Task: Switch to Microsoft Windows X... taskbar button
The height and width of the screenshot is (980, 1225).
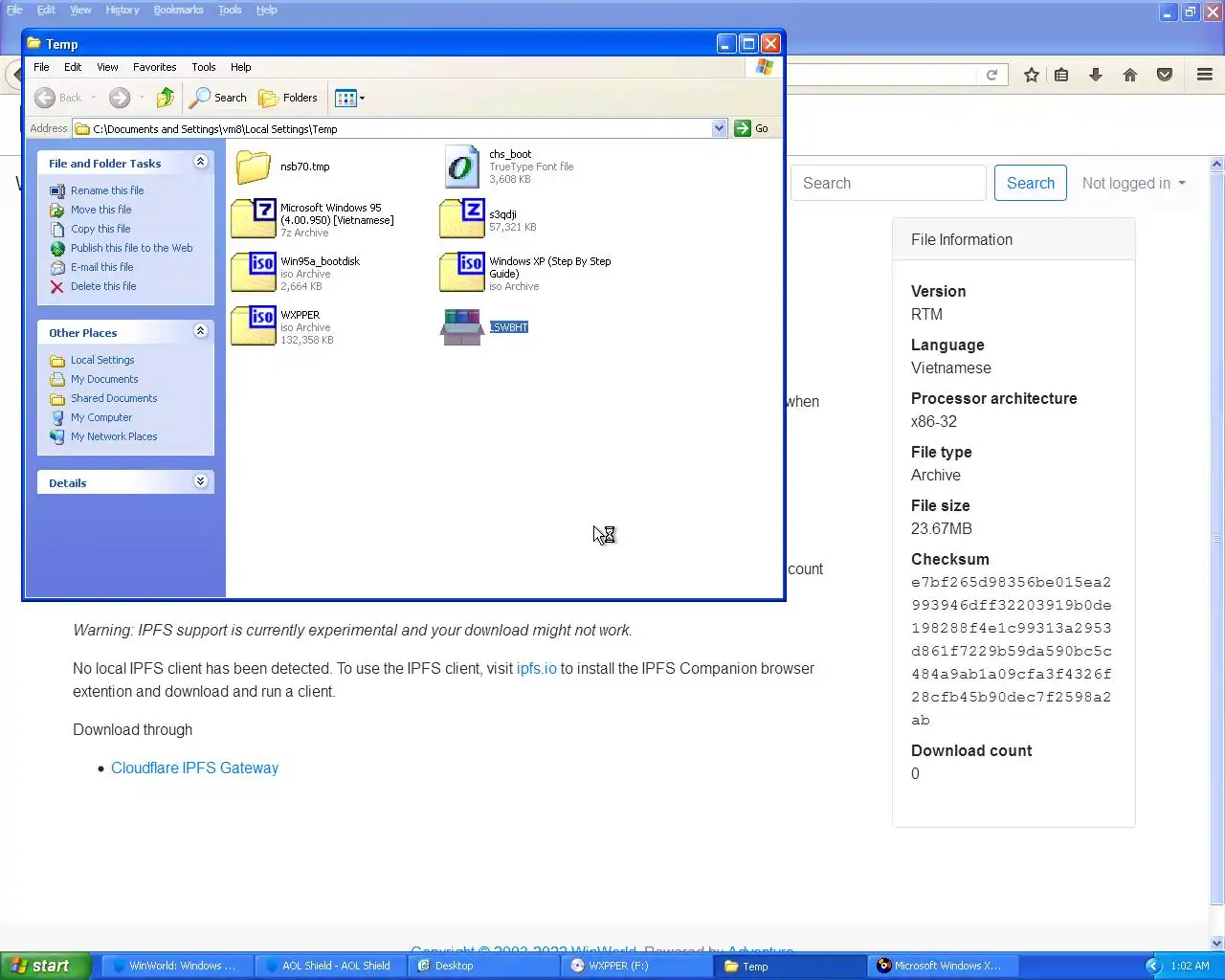Action: pyautogui.click(x=944, y=966)
